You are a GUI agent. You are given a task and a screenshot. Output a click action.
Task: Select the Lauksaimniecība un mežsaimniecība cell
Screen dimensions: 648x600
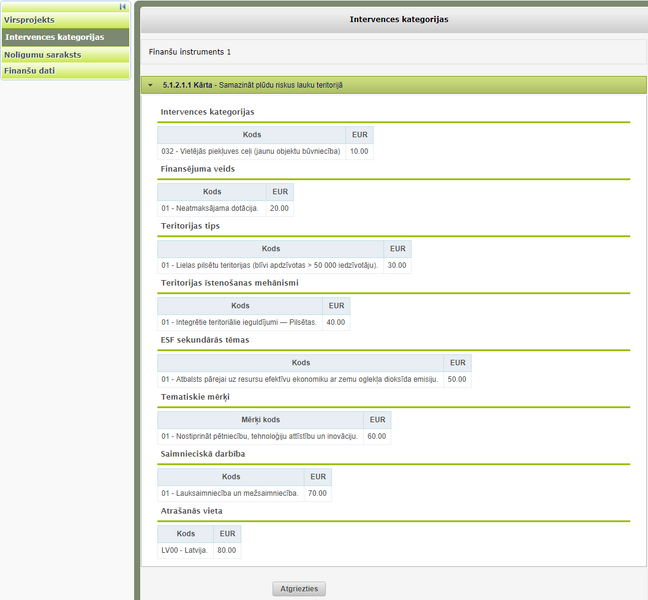click(x=231, y=493)
